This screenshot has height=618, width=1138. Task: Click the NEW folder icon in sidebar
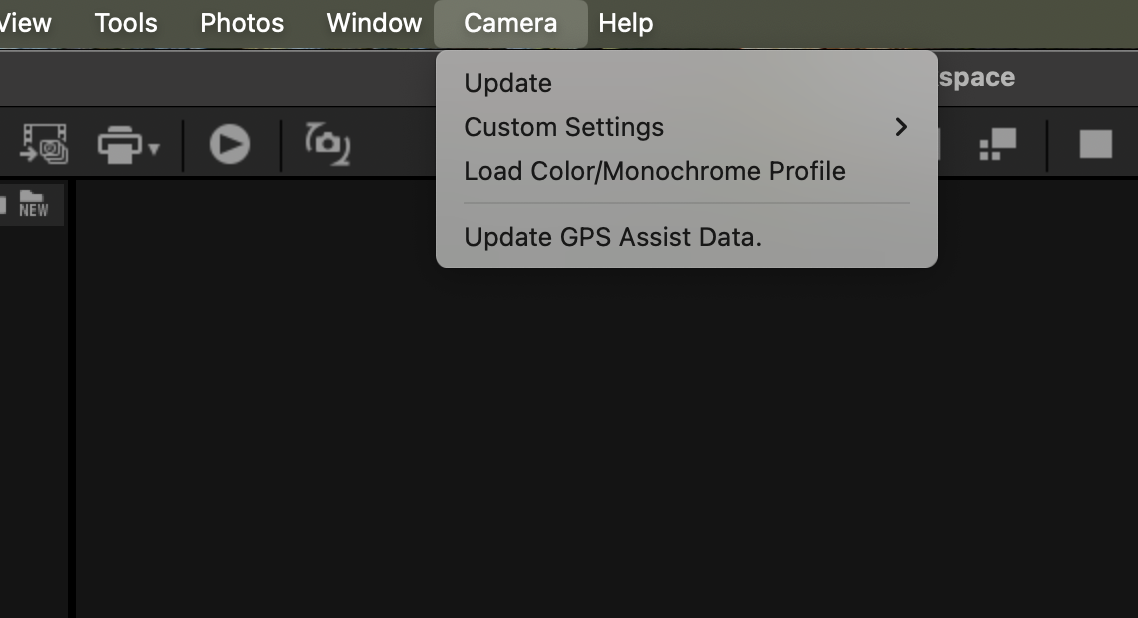[x=34, y=205]
